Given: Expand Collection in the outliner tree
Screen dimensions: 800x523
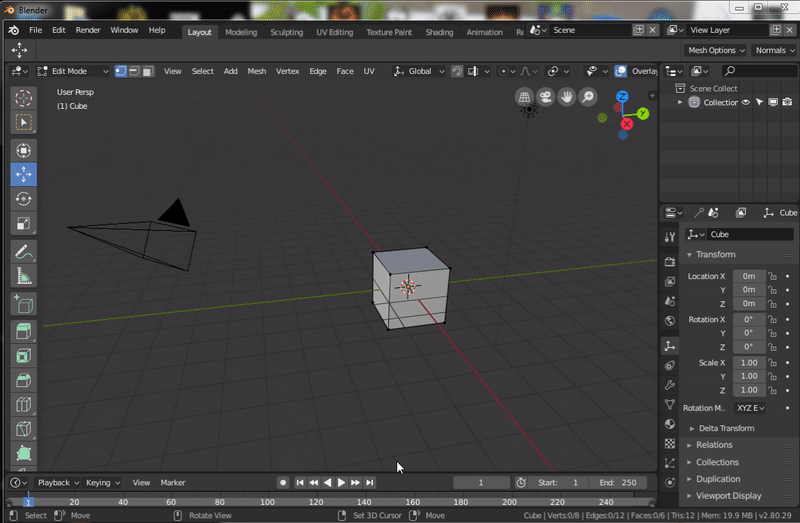Looking at the screenshot, I should tap(680, 102).
